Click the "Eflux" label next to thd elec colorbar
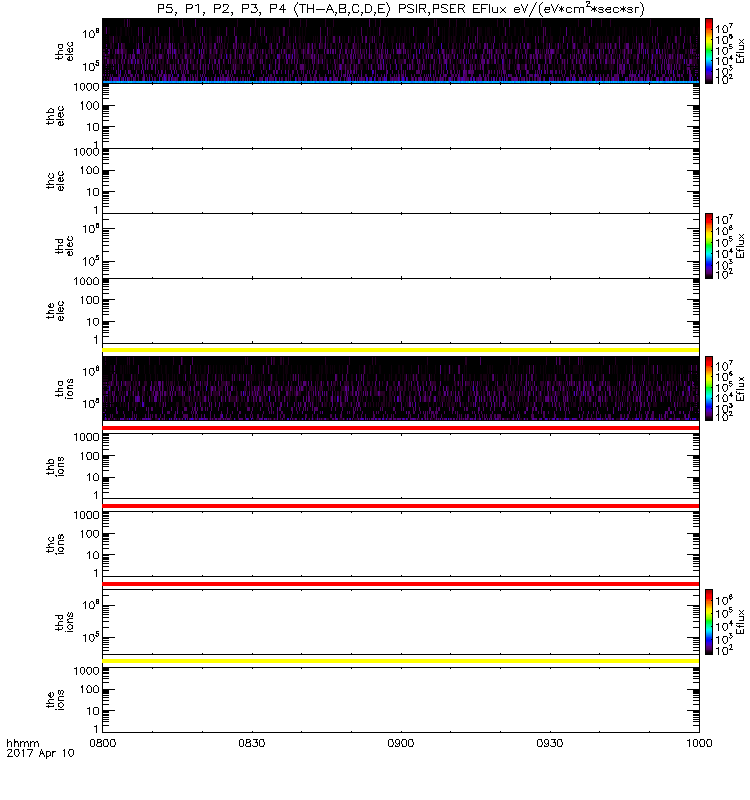Image resolution: width=750 pixels, height=800 pixels. tap(740, 246)
